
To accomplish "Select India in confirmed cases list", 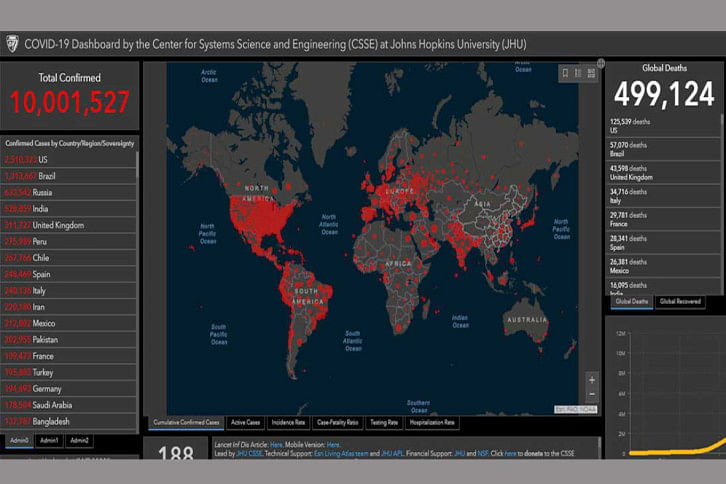I will tap(69, 209).
